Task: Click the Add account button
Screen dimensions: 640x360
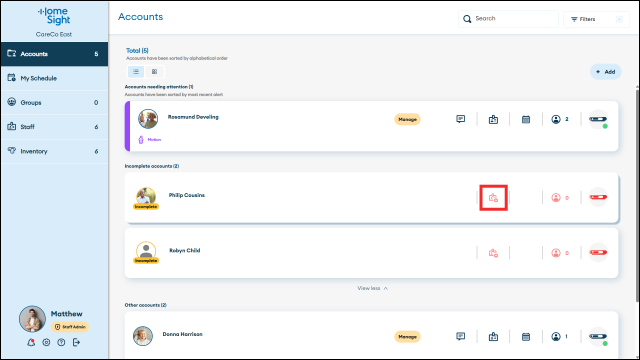Action: [606, 72]
